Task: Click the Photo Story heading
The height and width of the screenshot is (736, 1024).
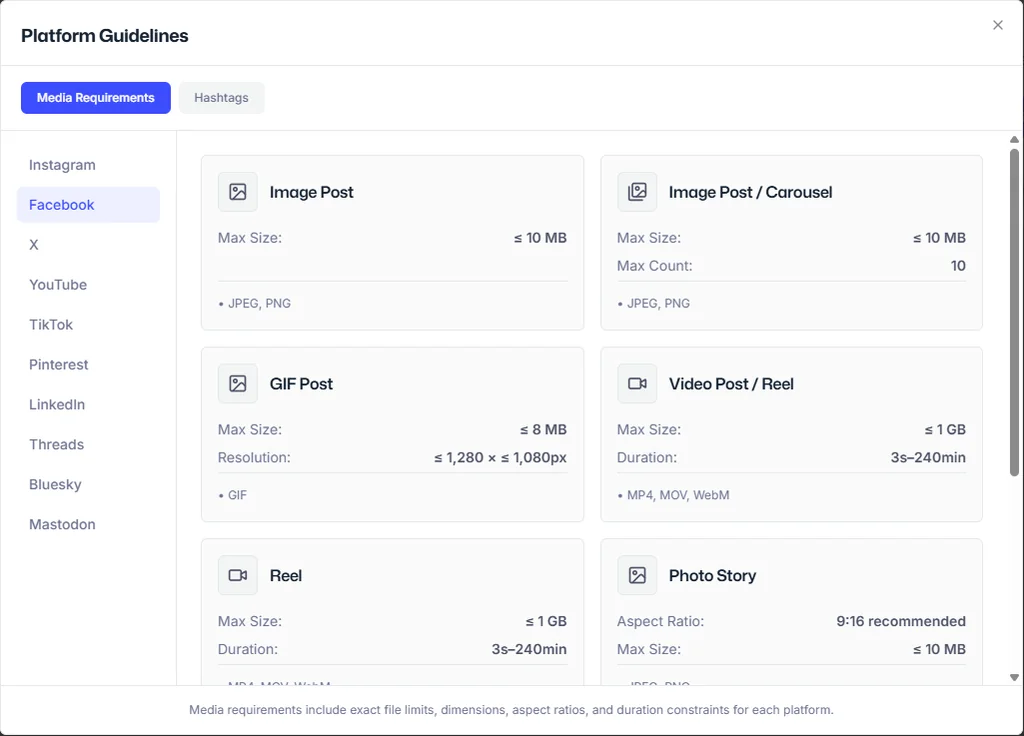Action: (712, 575)
